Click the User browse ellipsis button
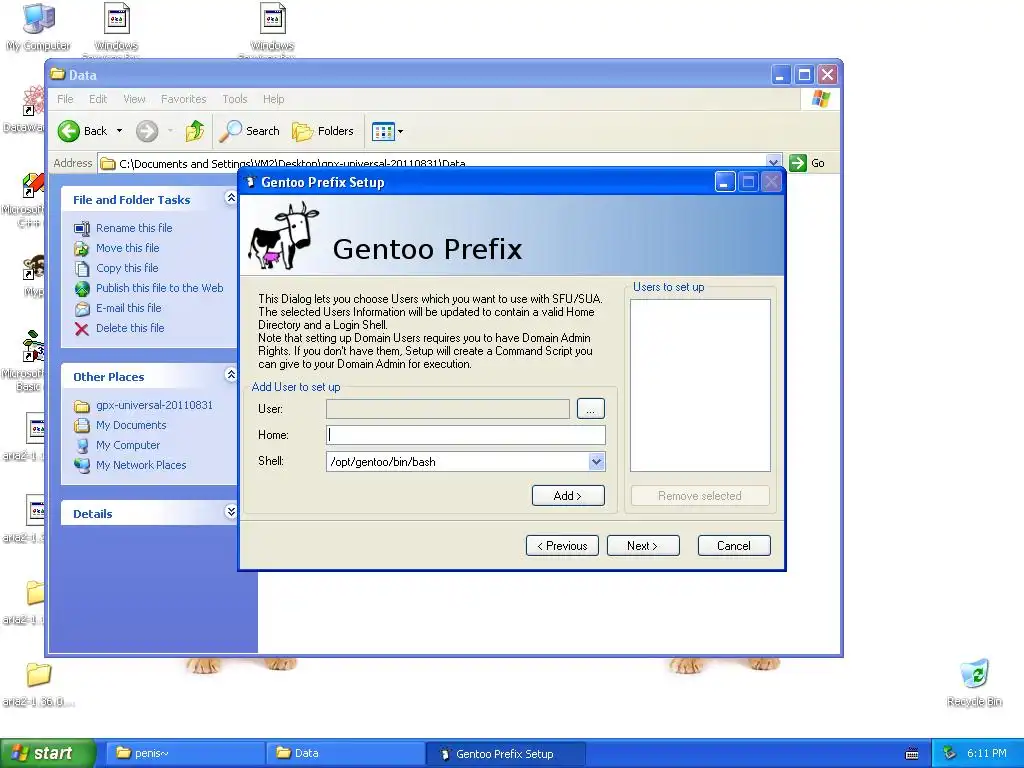Viewport: 1024px width, 768px height. click(x=590, y=409)
